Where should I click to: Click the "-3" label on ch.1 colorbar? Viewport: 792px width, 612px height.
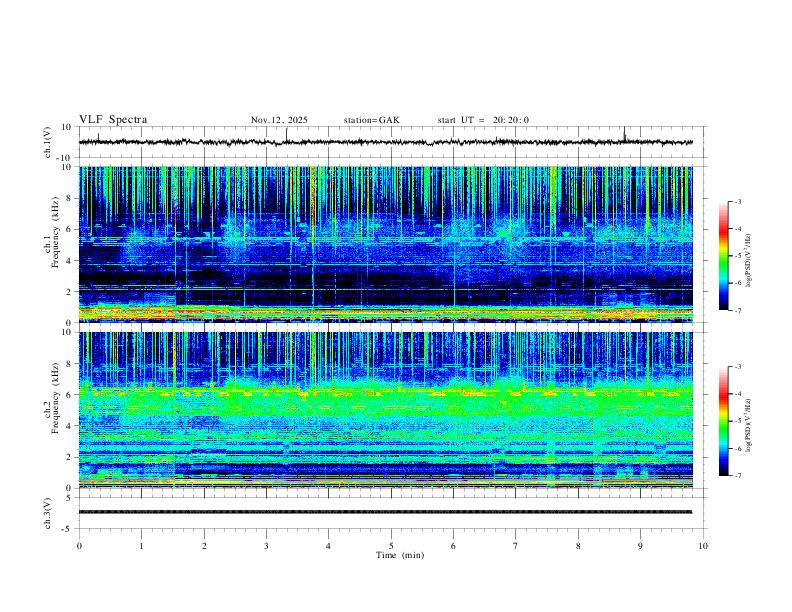click(x=737, y=201)
